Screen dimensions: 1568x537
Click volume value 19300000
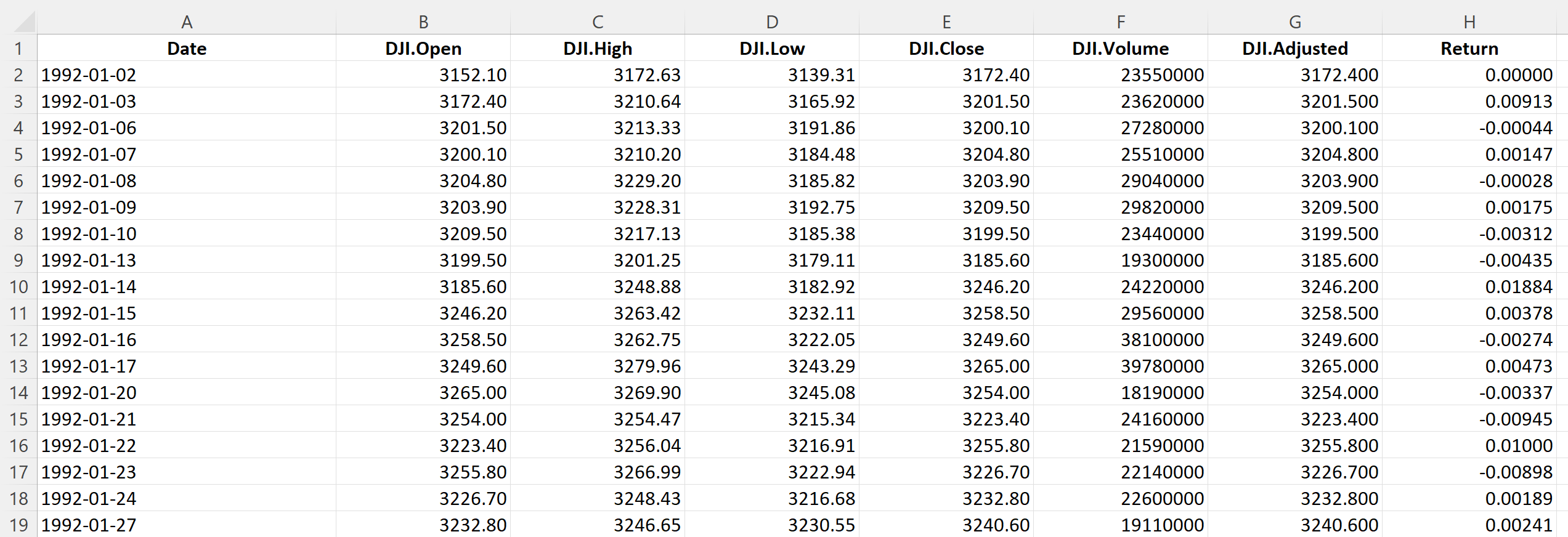1121,260
